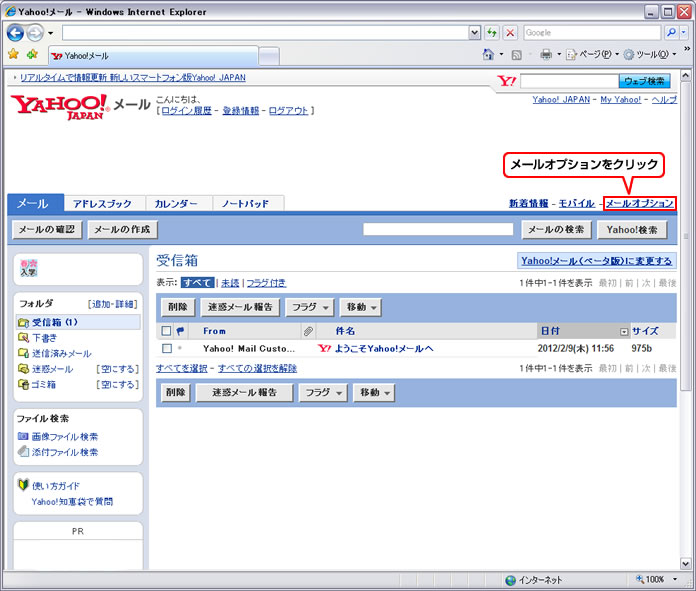Screen dimensions: 696x591
Task: Open the ツール(O) menu
Action: tap(650, 55)
